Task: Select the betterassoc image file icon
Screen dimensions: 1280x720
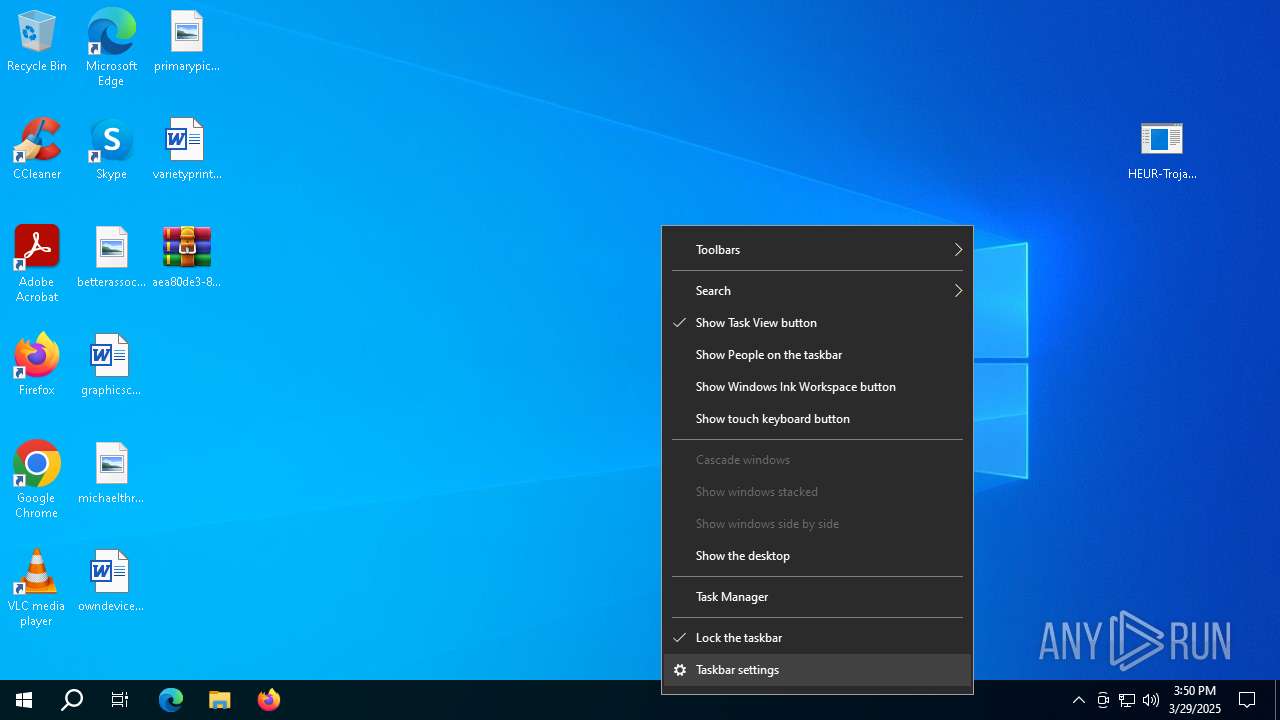Action: (111, 258)
